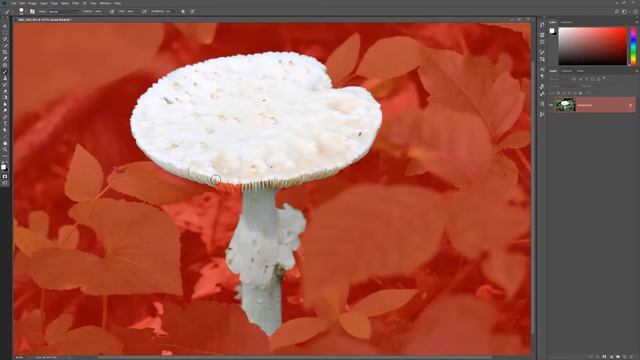Switch to the Swatches tab
Image resolution: width=640 pixels, height=360 pixels.
[x=567, y=22]
